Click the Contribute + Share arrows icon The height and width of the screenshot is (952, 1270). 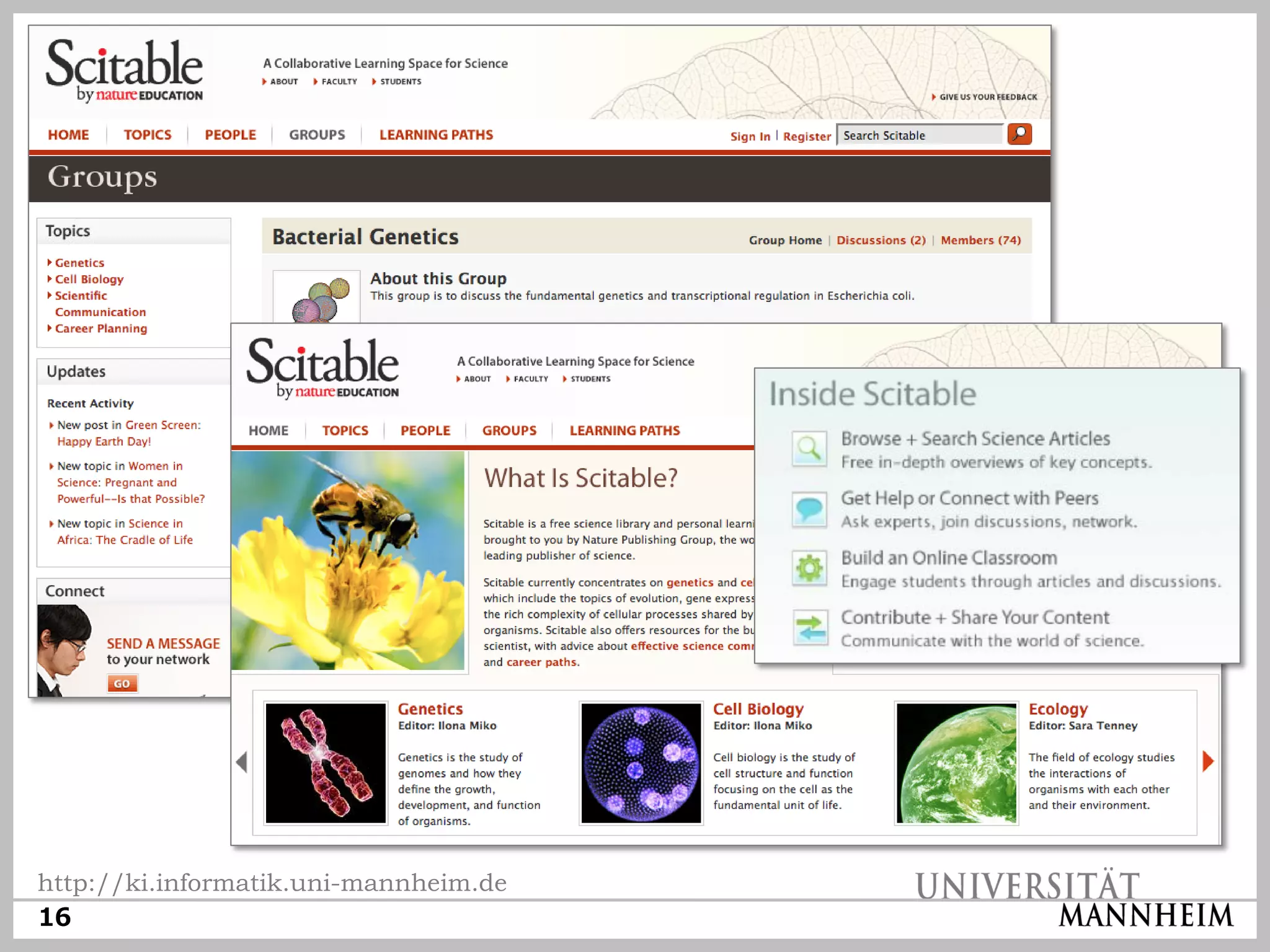pos(810,627)
